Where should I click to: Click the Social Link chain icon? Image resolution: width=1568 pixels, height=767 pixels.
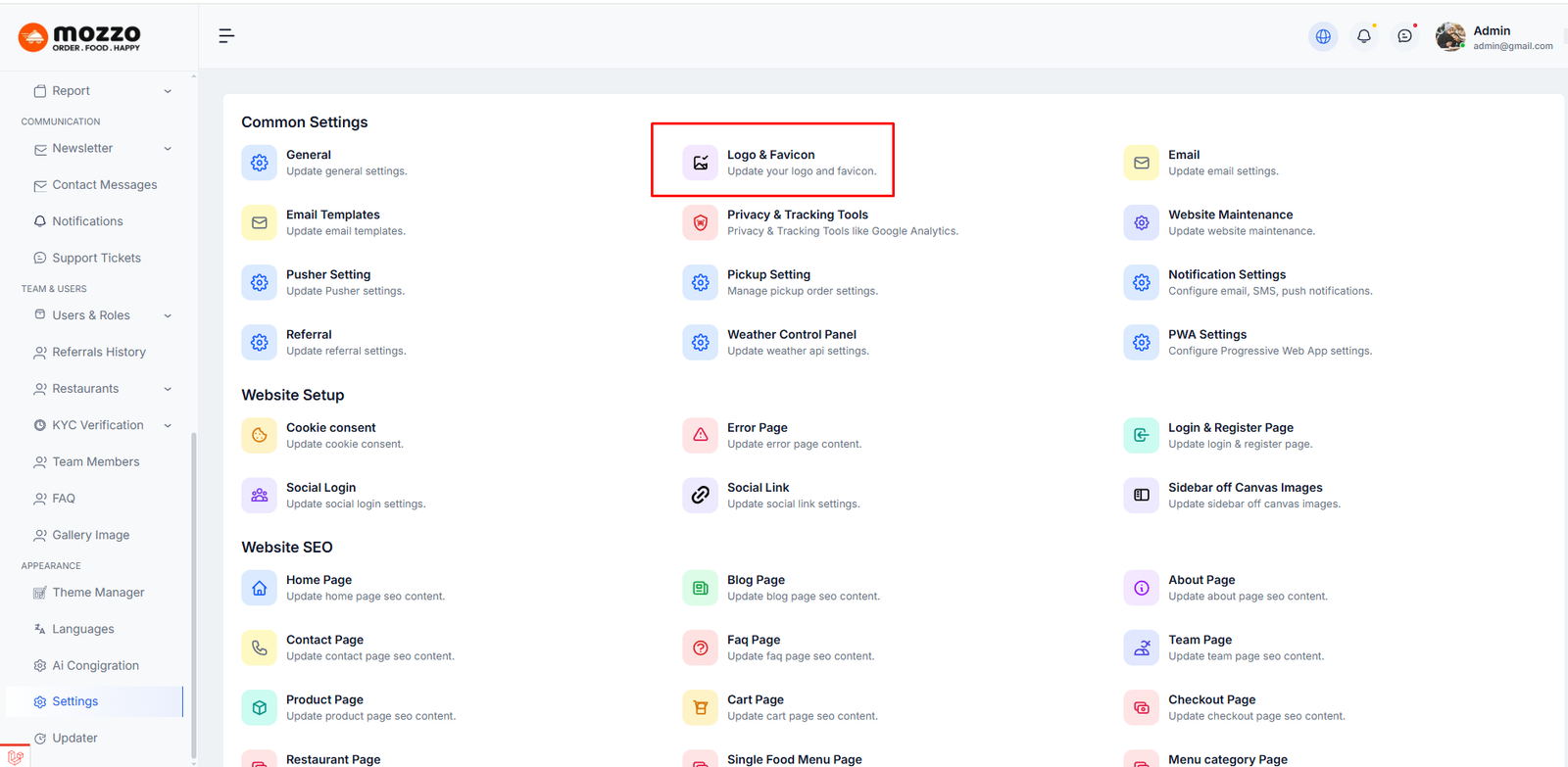click(x=701, y=495)
